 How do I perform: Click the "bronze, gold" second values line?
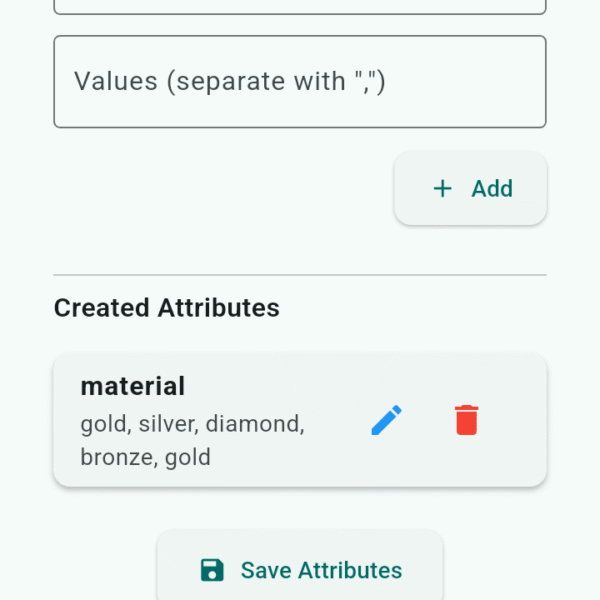(x=145, y=457)
